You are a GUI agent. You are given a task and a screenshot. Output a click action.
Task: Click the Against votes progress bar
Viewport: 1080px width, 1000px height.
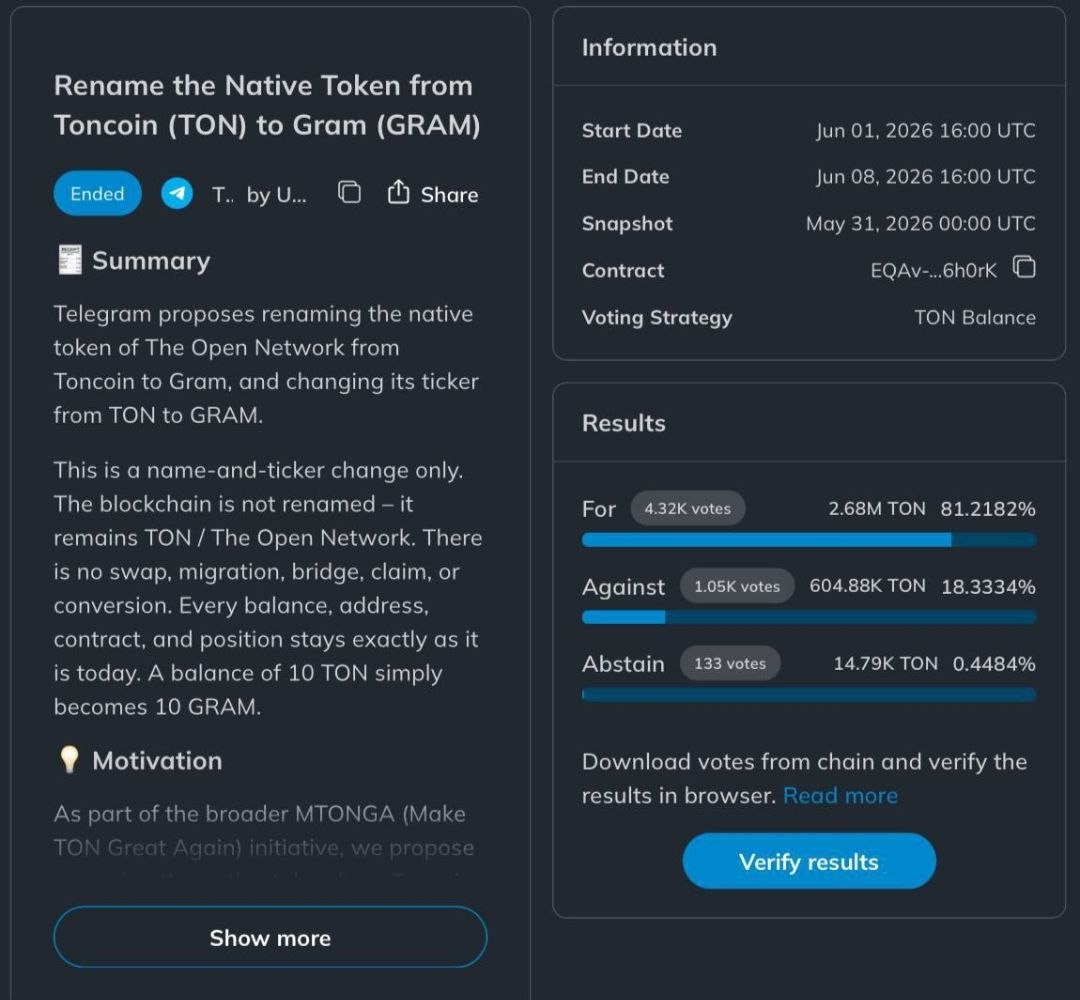809,617
